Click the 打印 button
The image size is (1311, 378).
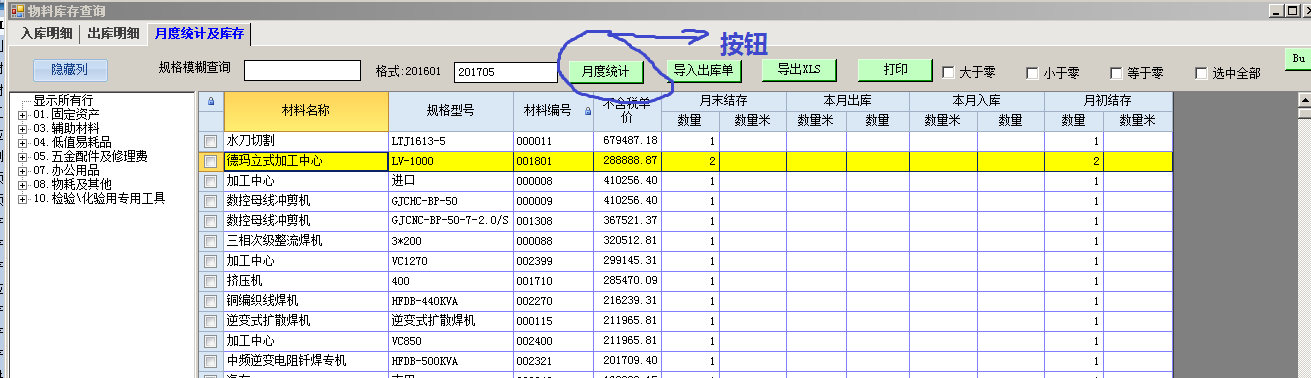(895, 69)
